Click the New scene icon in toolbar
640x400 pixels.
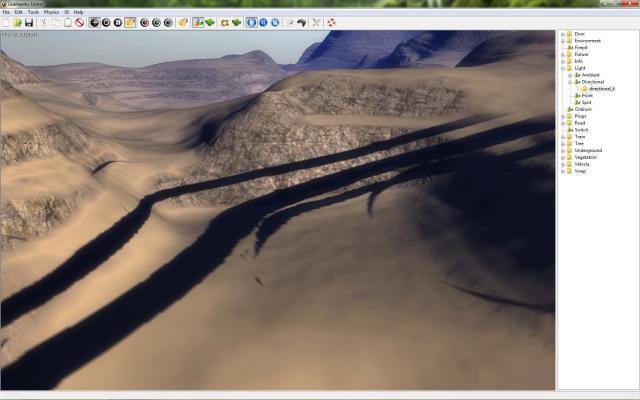click(6, 22)
